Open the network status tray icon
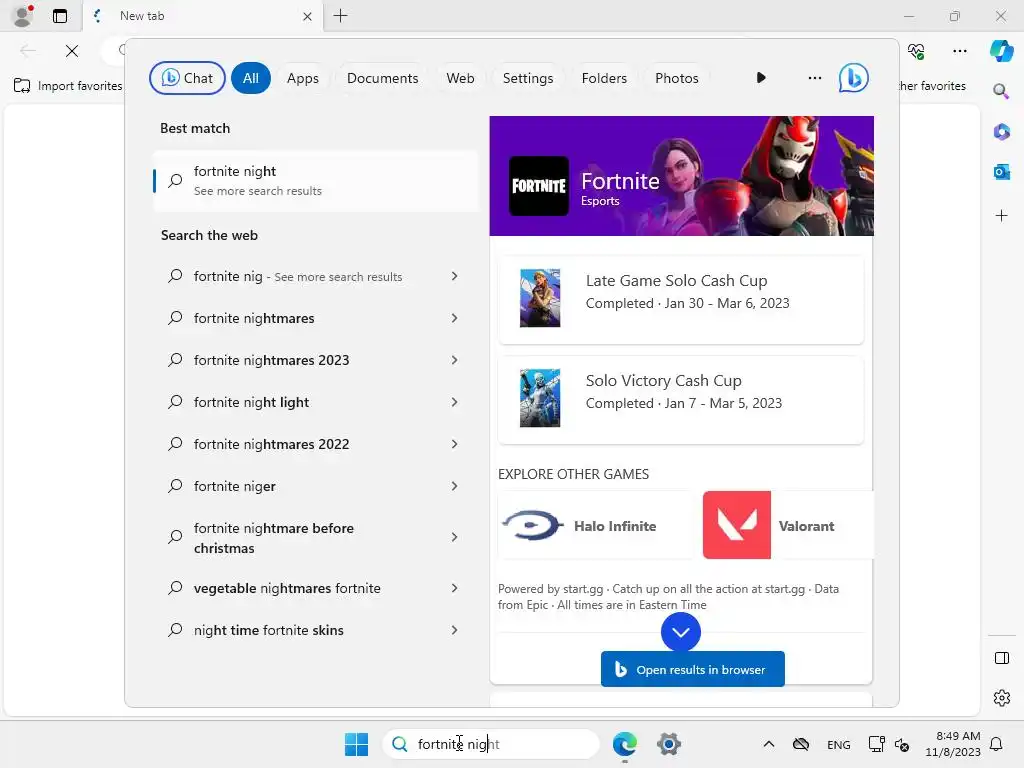The height and width of the screenshot is (768, 1024). click(876, 744)
